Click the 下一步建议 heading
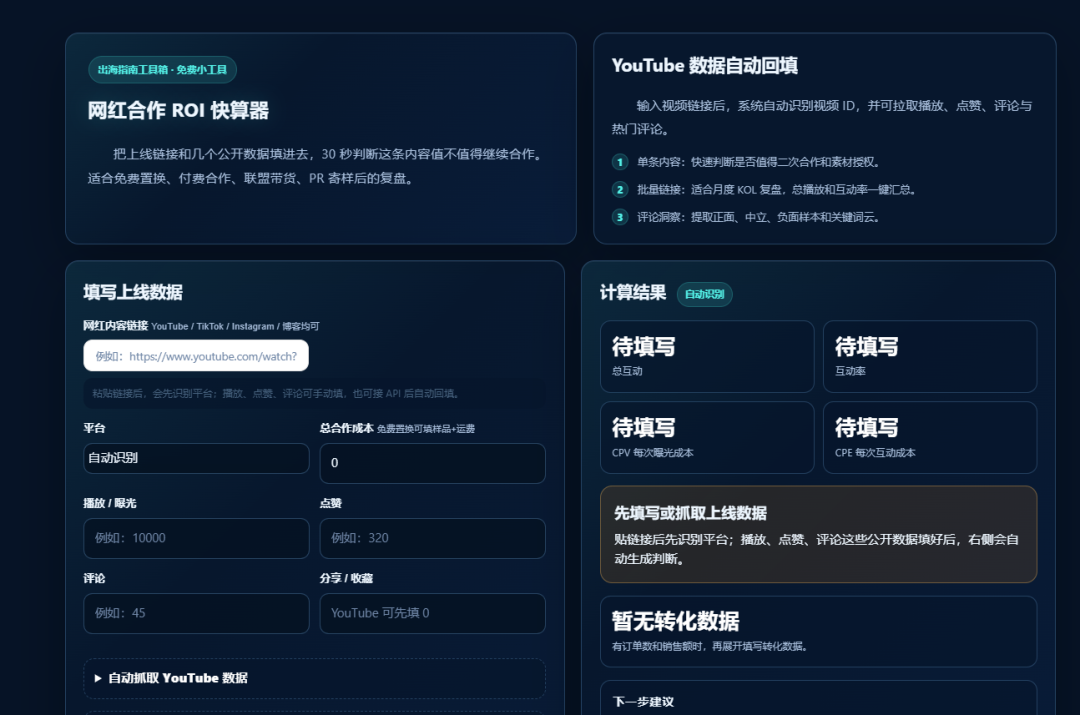This screenshot has height=715, width=1080. pyautogui.click(x=643, y=702)
